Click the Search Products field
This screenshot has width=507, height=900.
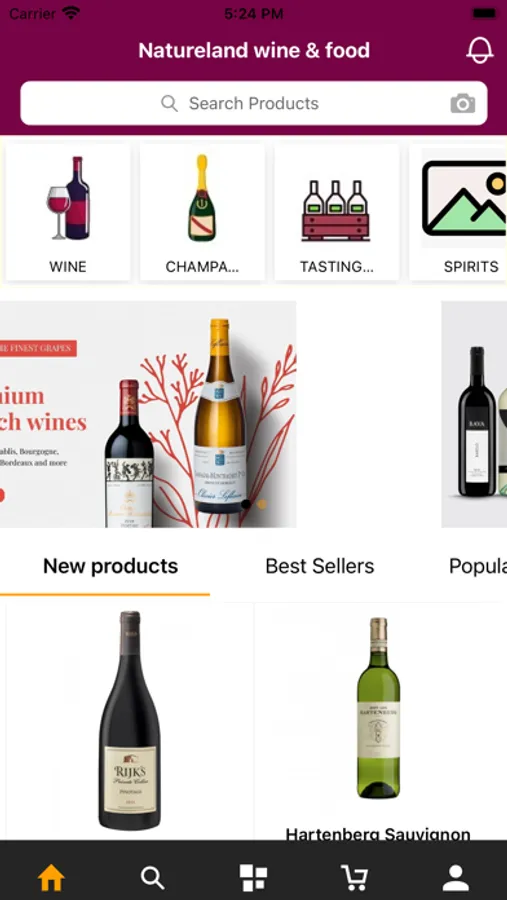point(254,103)
